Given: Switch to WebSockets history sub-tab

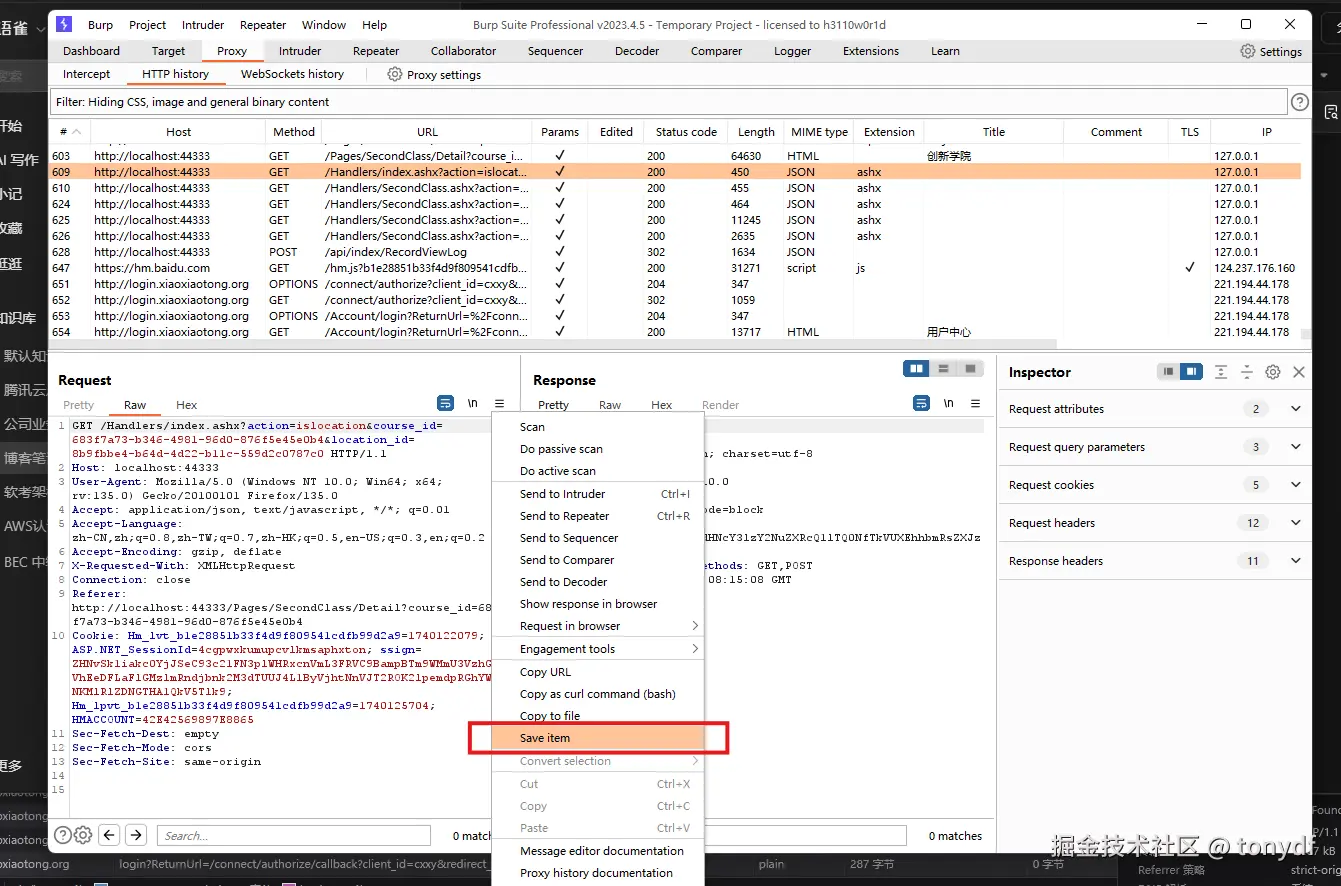Looking at the screenshot, I should click(x=292, y=74).
